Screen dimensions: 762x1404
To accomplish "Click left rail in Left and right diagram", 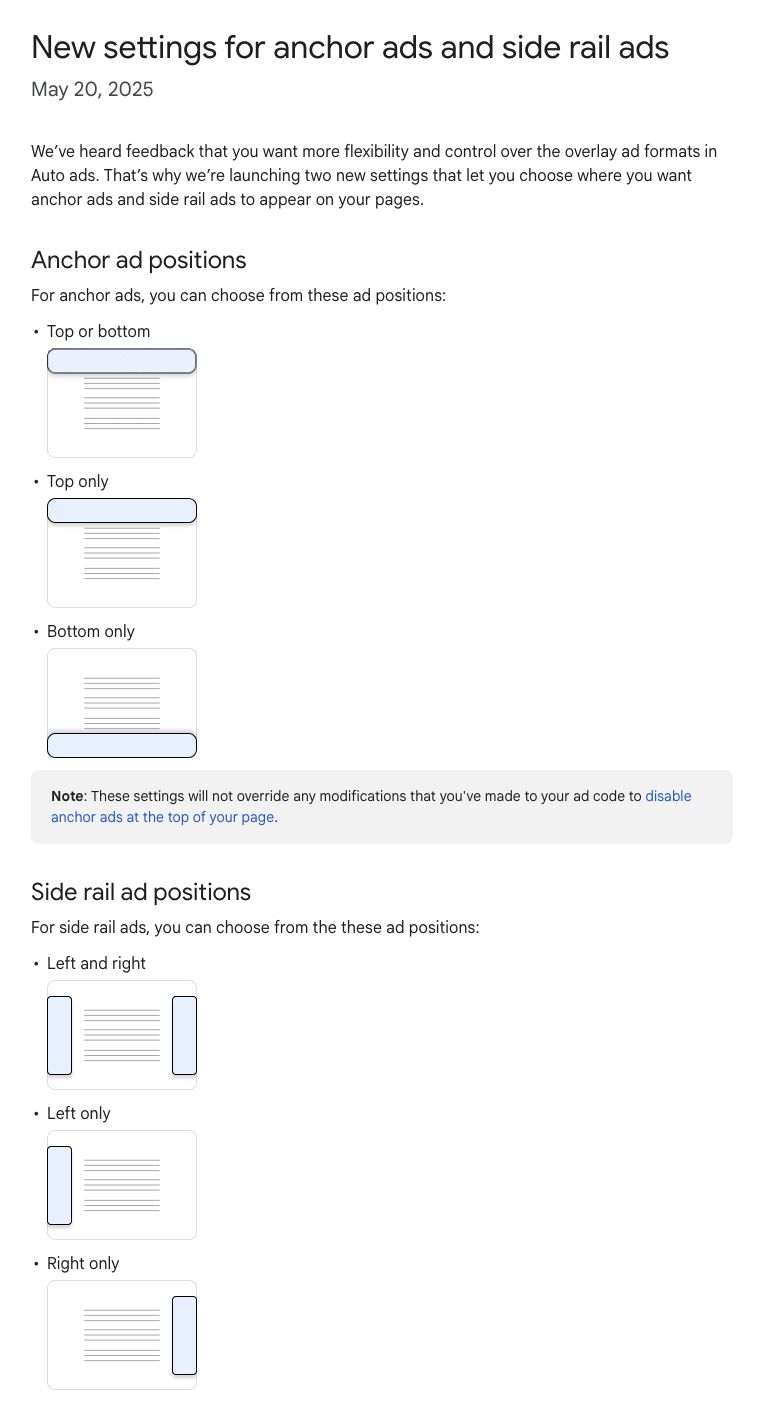I will [x=60, y=1035].
